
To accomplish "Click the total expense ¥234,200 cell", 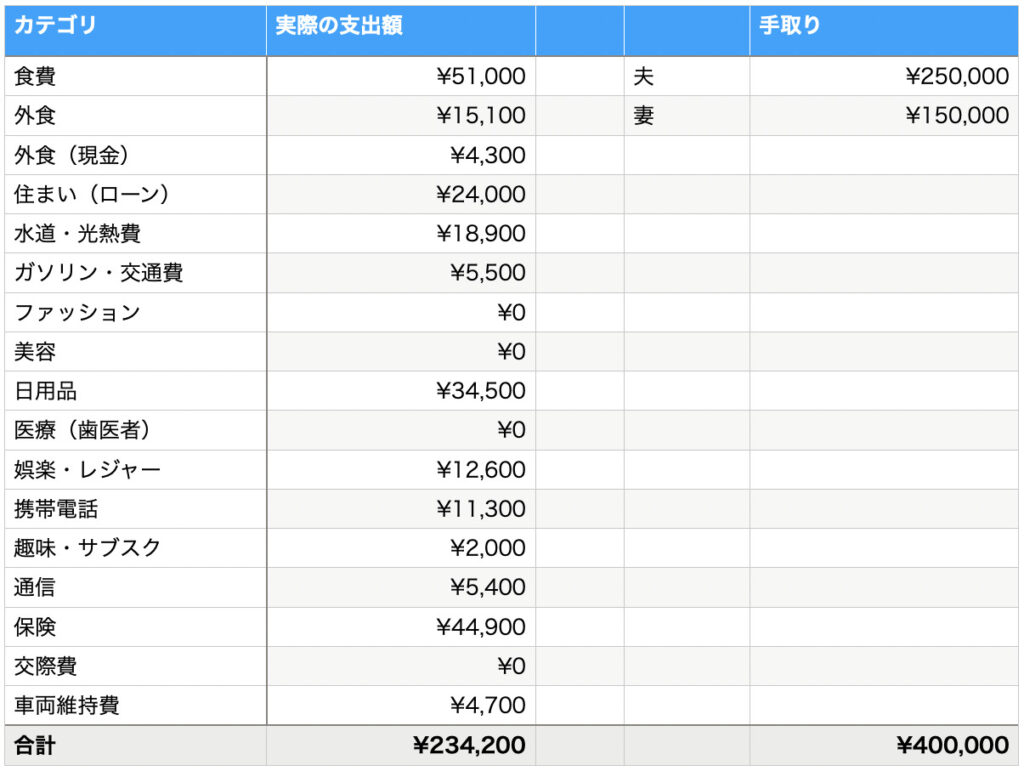I will coord(401,745).
